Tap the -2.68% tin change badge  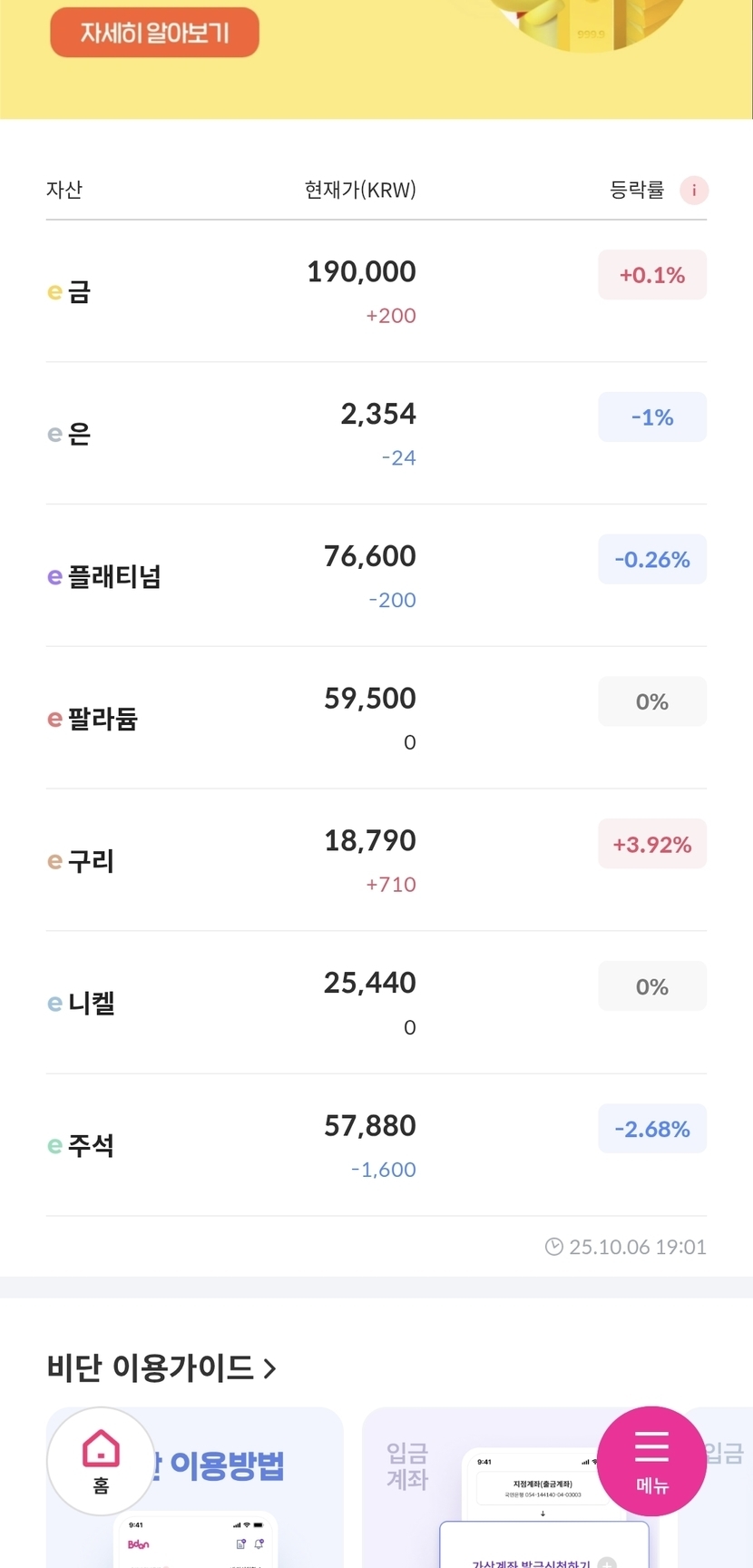coord(651,1130)
